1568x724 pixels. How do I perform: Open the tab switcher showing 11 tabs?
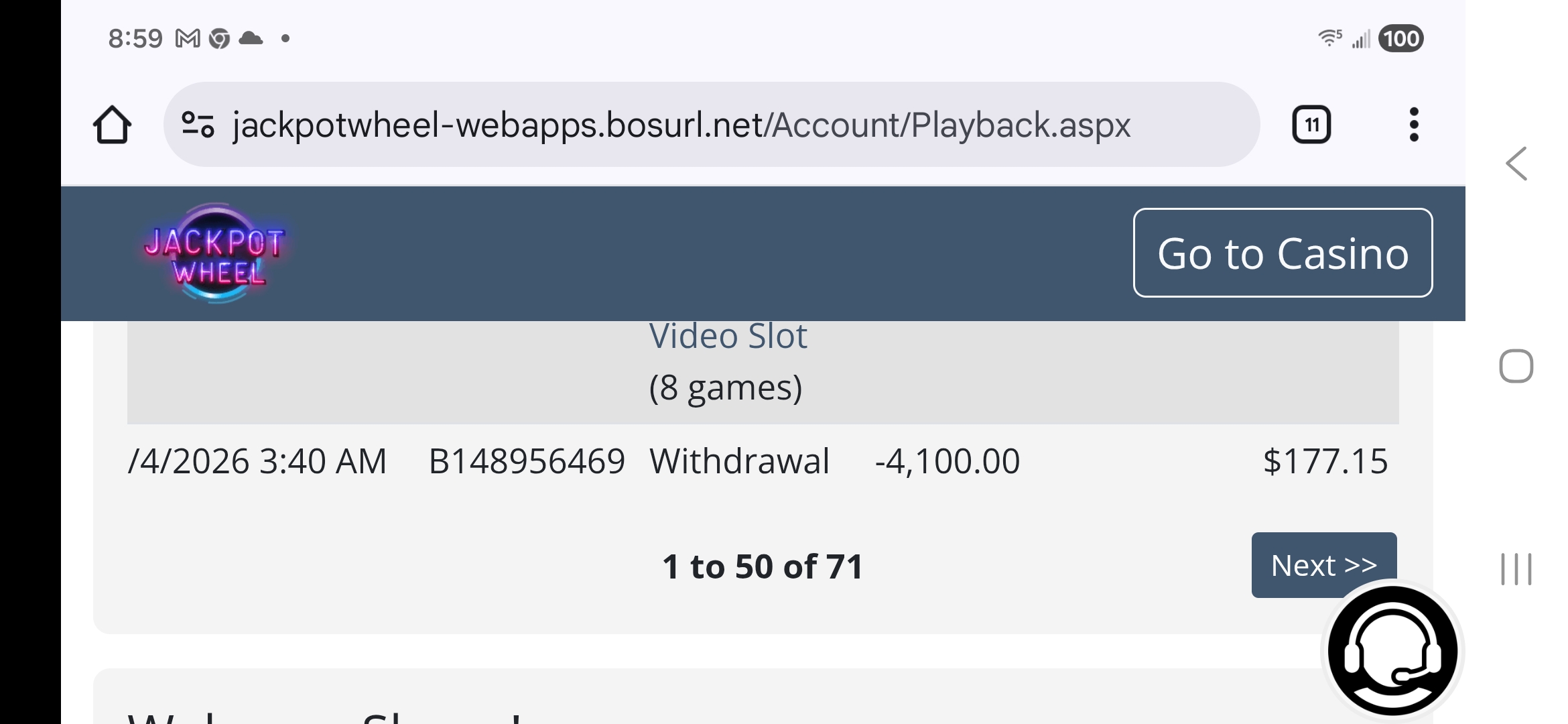click(1311, 125)
